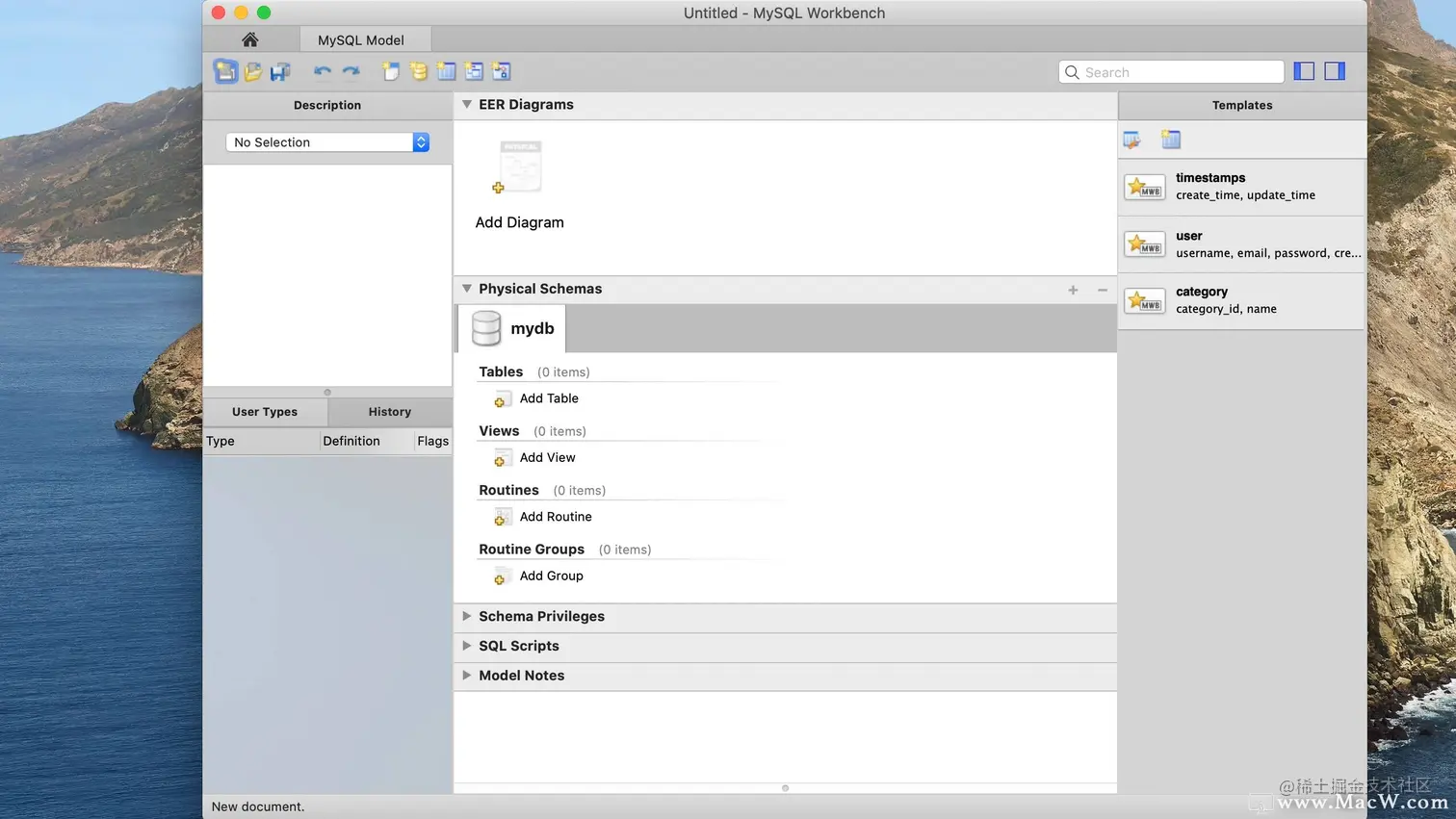Collapse the Physical Schemas section
This screenshot has height=819, width=1456.
[x=467, y=289]
